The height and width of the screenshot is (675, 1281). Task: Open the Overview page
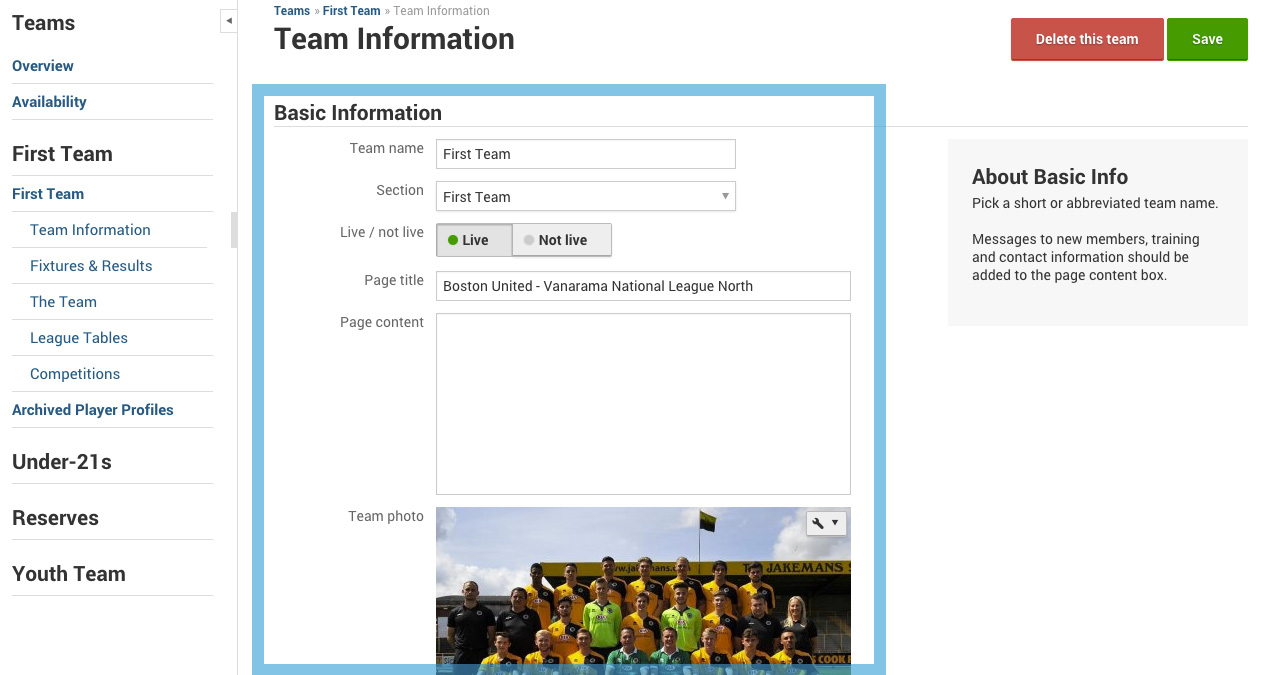tap(42, 65)
